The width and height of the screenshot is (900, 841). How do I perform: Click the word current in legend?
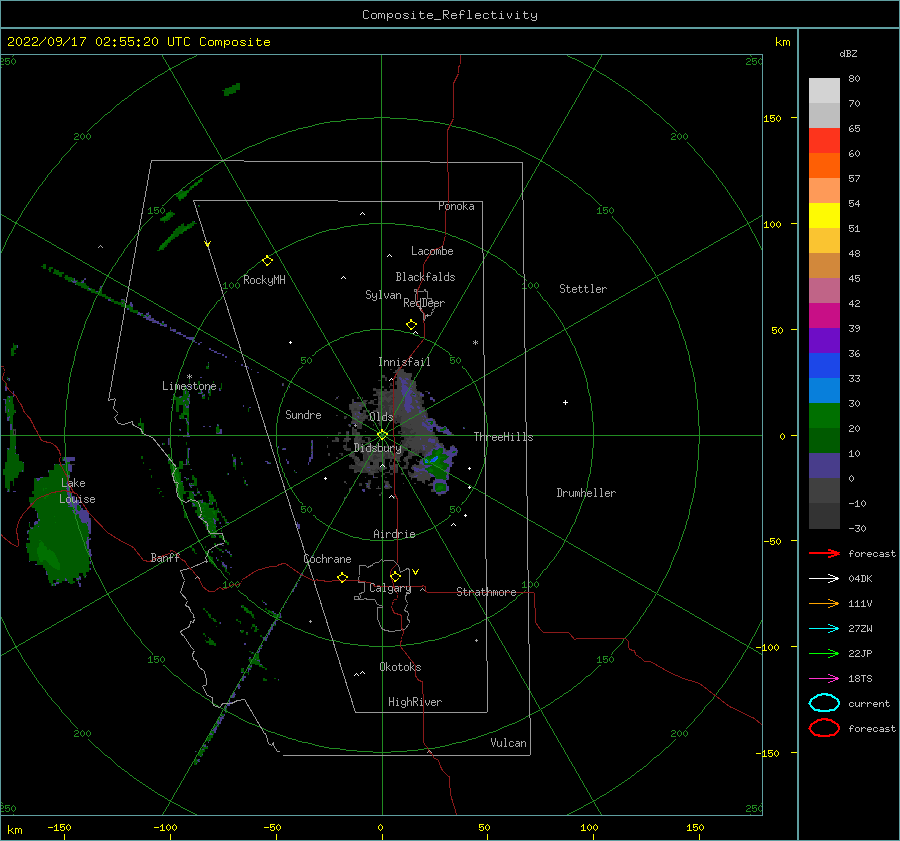click(869, 703)
